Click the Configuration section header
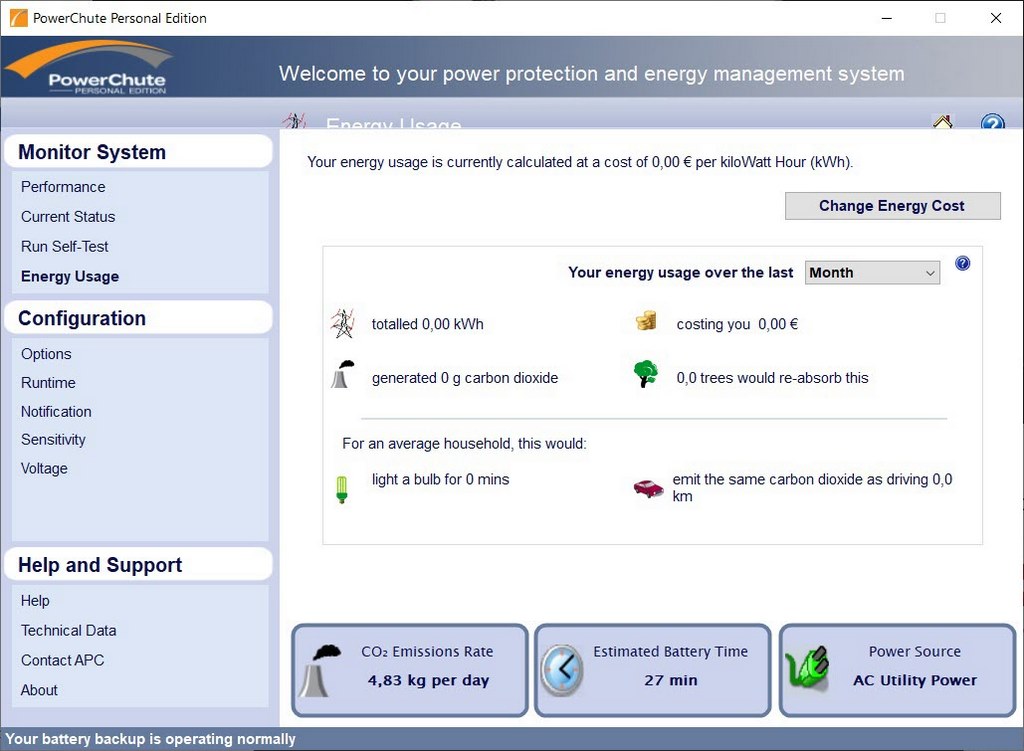 pyautogui.click(x=138, y=318)
